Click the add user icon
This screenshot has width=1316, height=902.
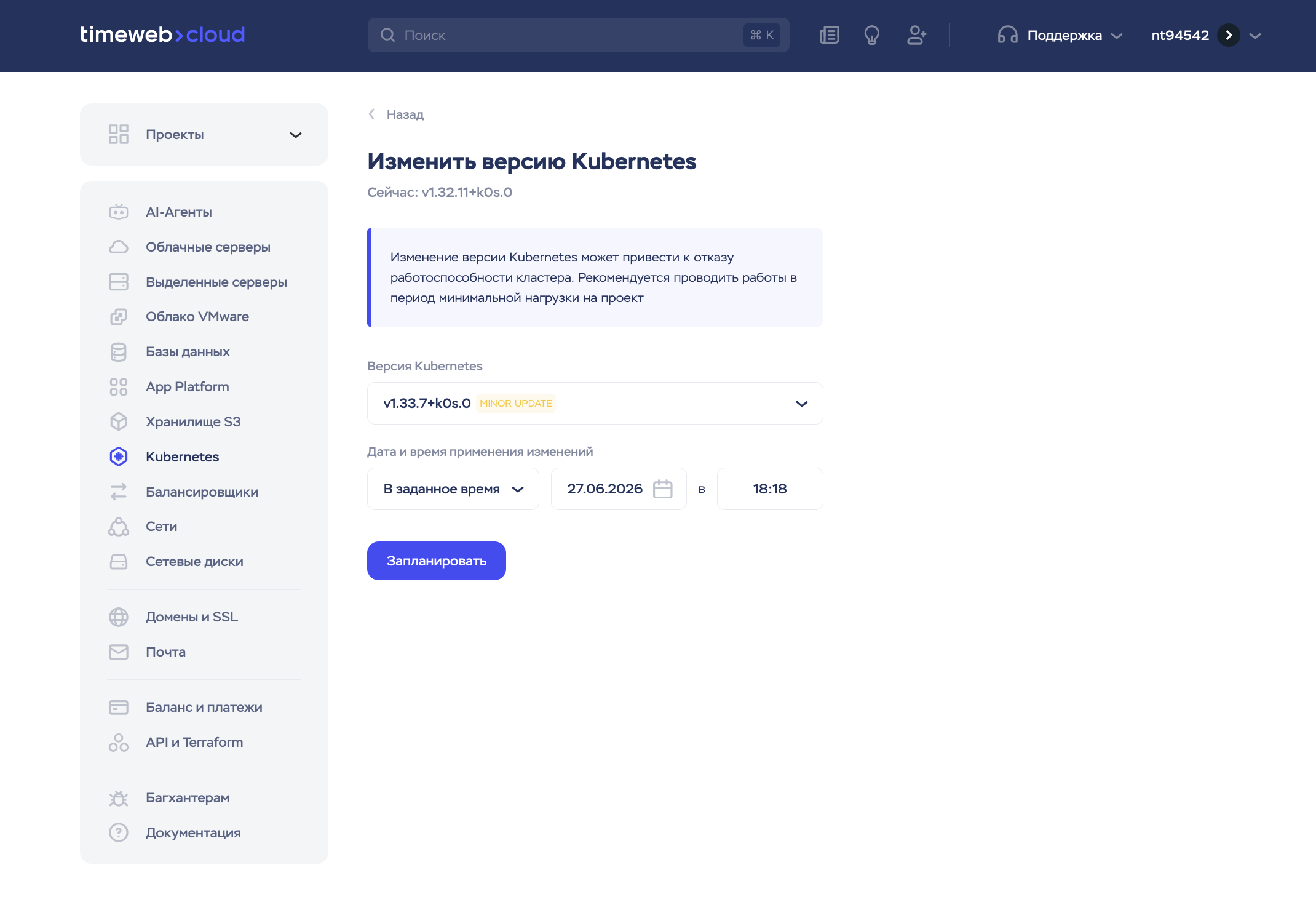coord(916,35)
